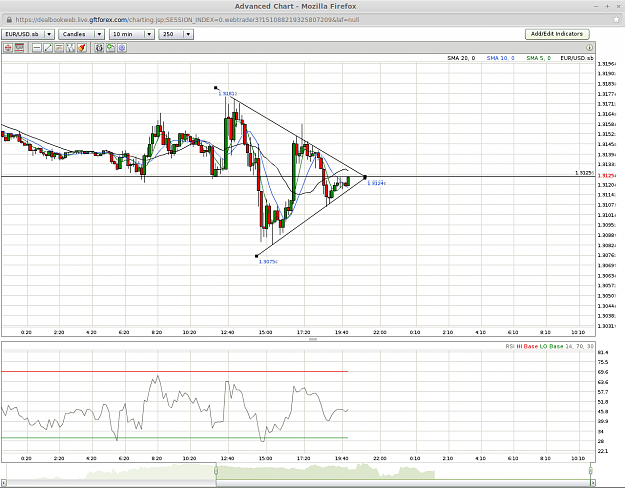Click the alarm clock alert icon
625x488 pixels.
click(99, 48)
